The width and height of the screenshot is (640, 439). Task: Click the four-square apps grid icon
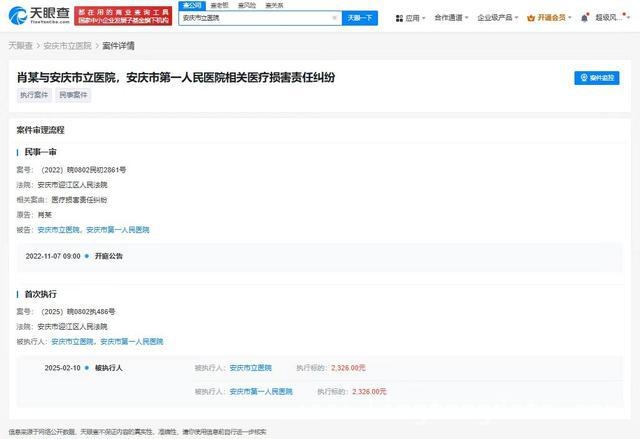click(399, 18)
